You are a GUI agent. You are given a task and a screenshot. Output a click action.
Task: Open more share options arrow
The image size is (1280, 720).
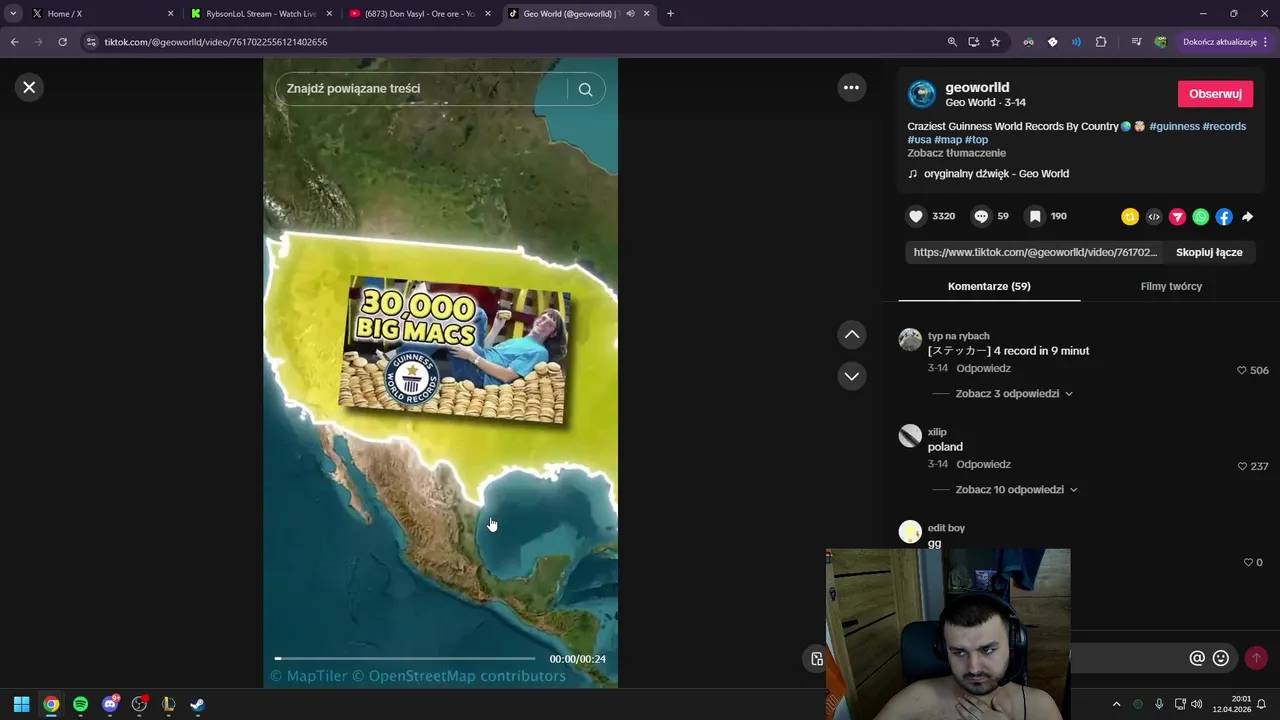[1248, 217]
